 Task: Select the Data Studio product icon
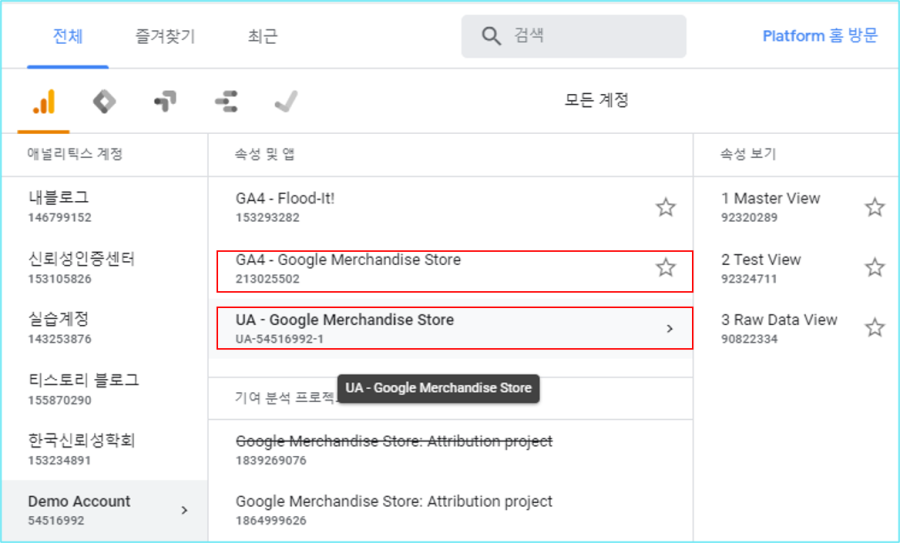(x=226, y=102)
